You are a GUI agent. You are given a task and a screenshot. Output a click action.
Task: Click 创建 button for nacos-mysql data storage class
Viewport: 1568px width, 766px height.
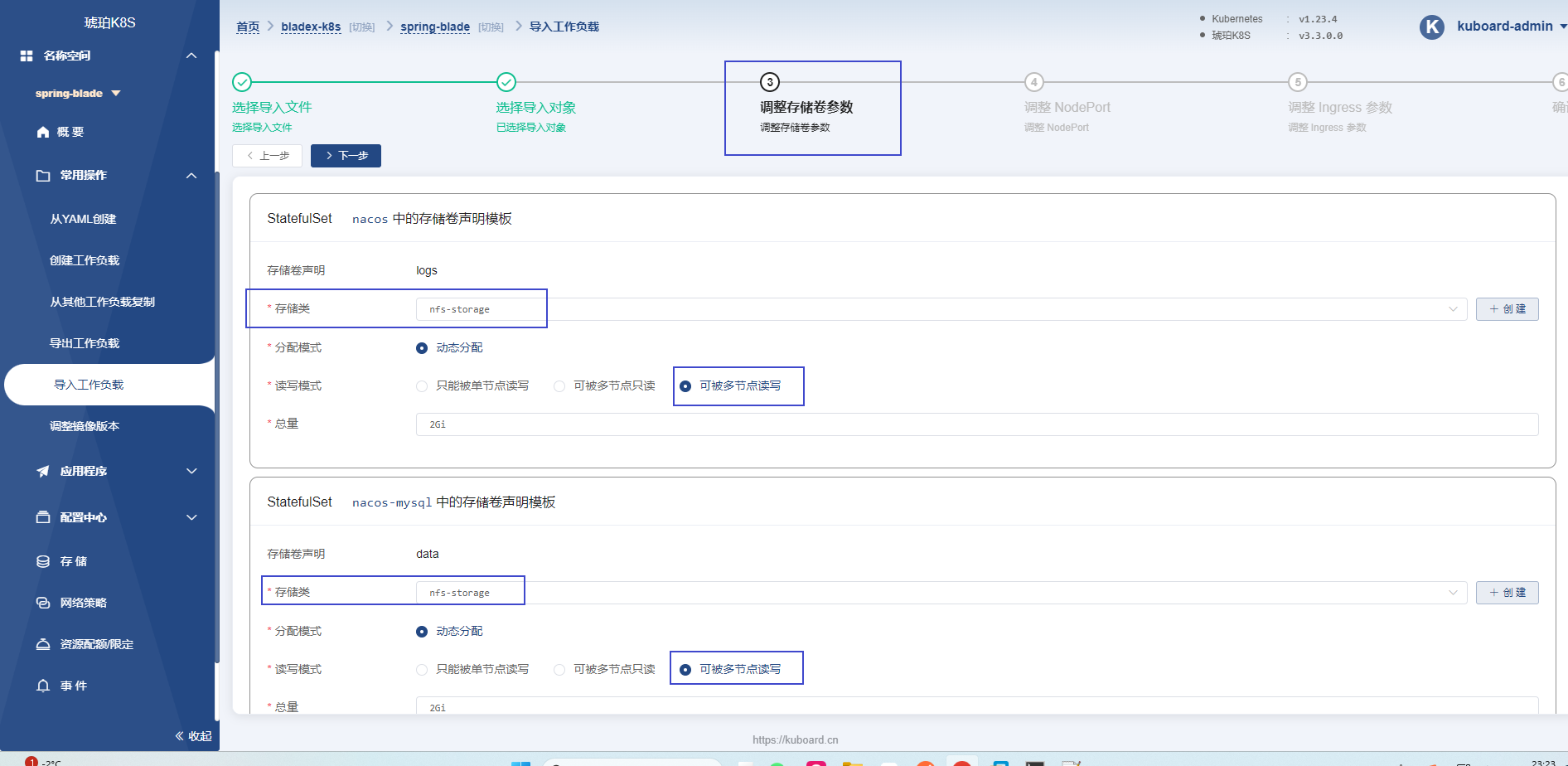click(x=1507, y=593)
